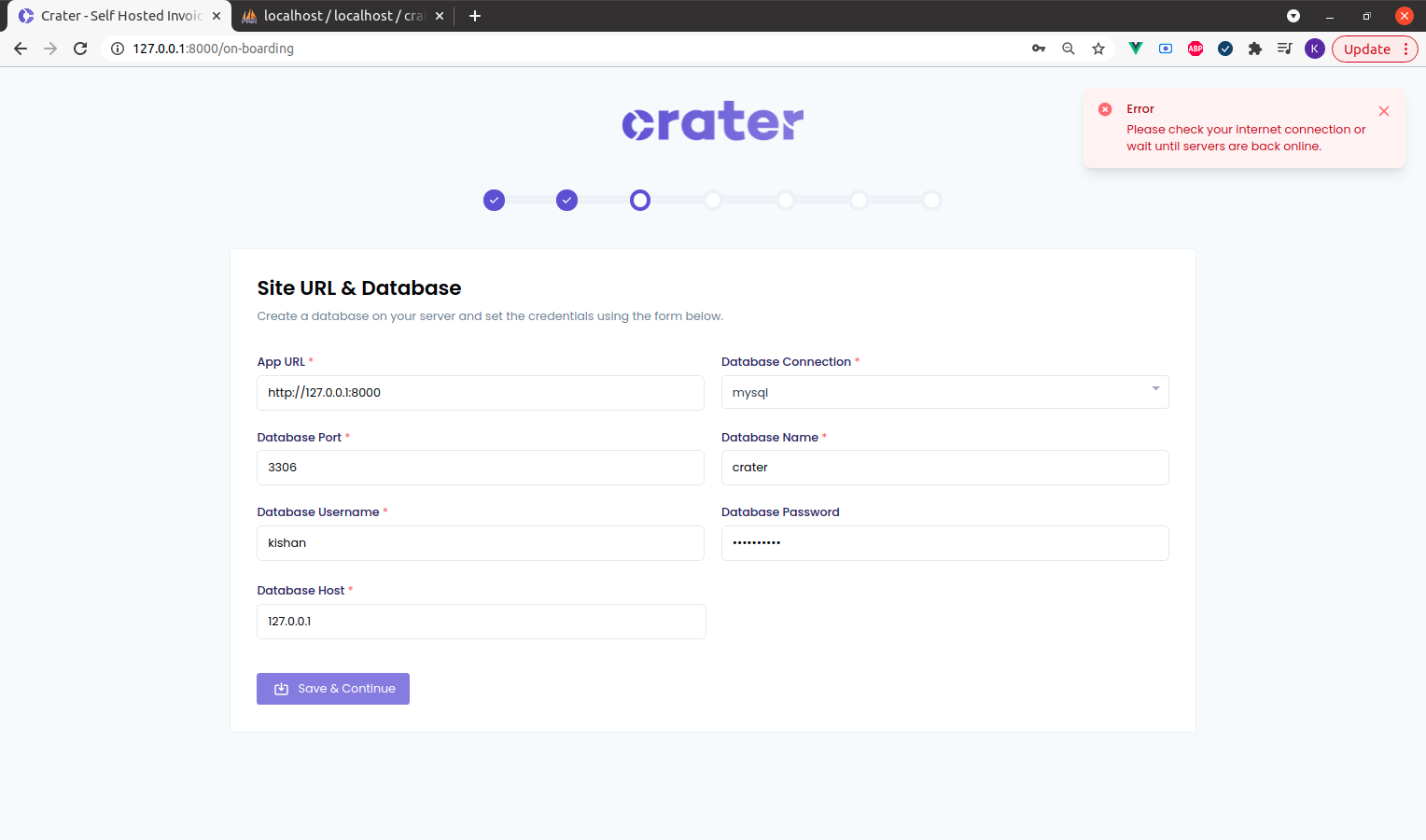Click inside the Database Password field
This screenshot has width=1426, height=840.
944,543
